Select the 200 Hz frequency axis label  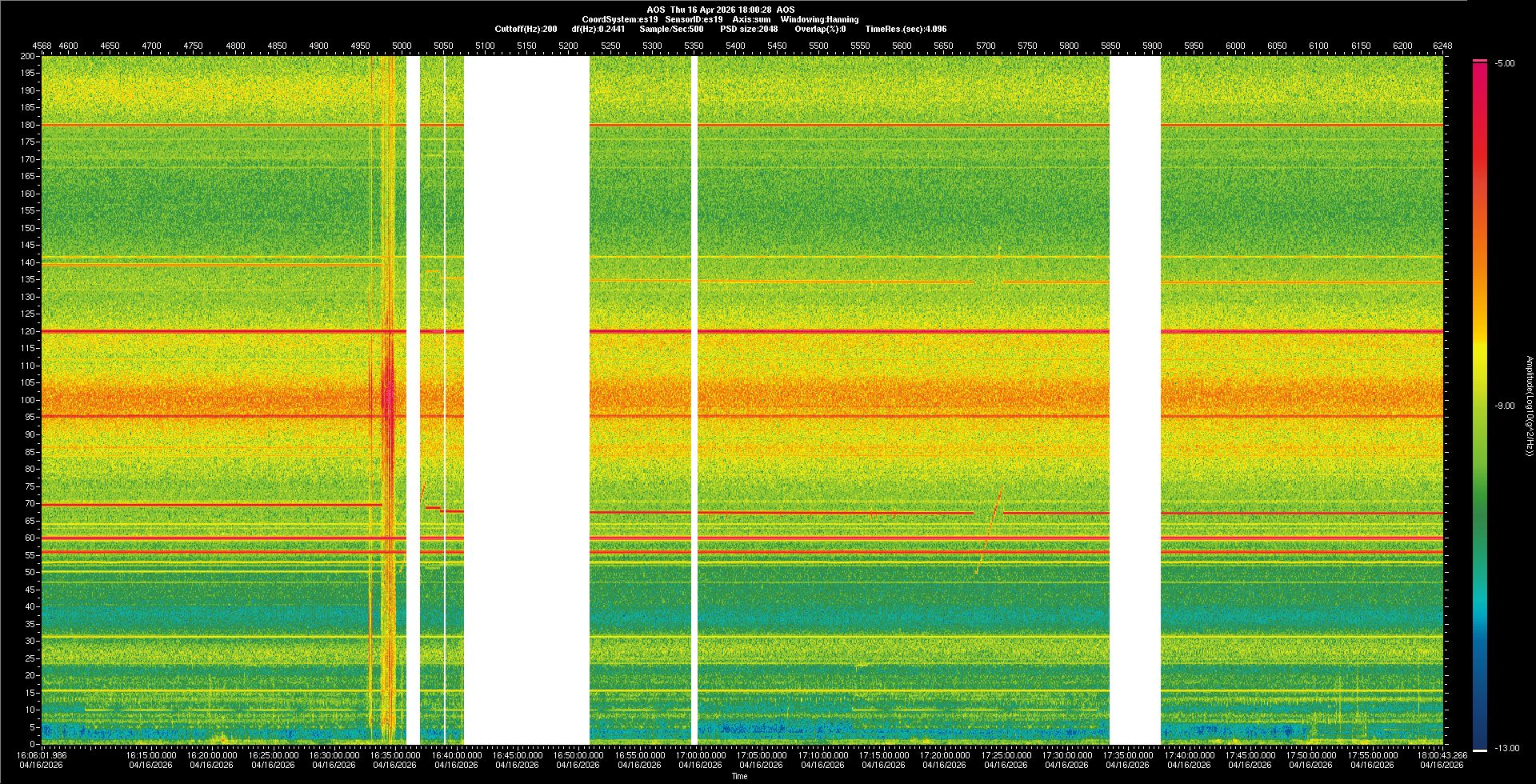(x=28, y=56)
